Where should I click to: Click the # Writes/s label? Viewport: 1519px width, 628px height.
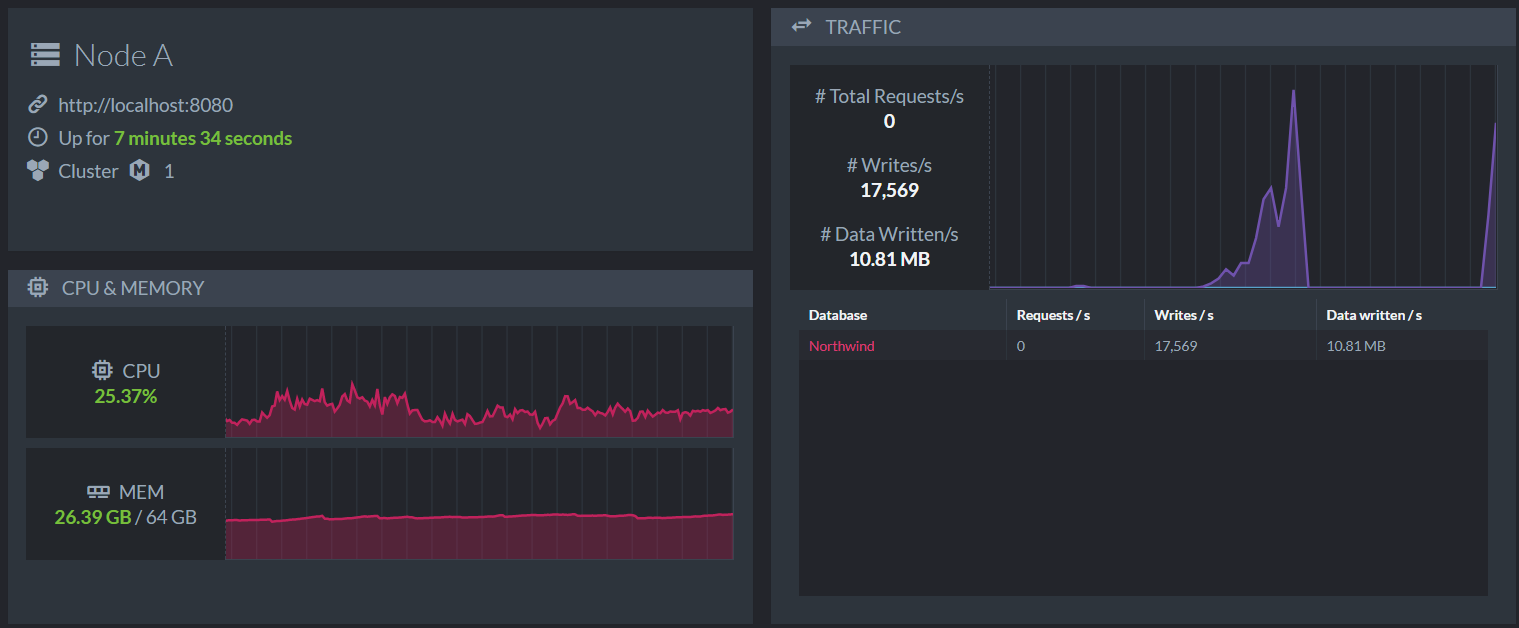pos(889,165)
